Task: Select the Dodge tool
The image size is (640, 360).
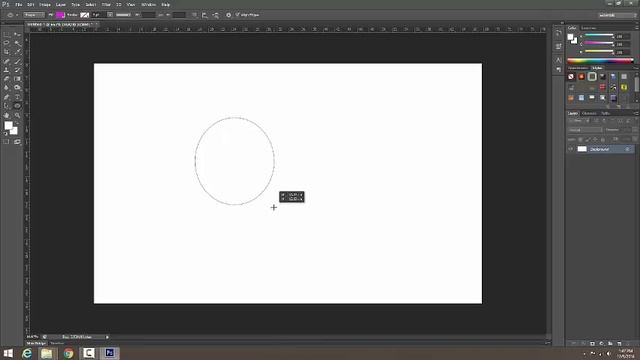Action: (17, 88)
